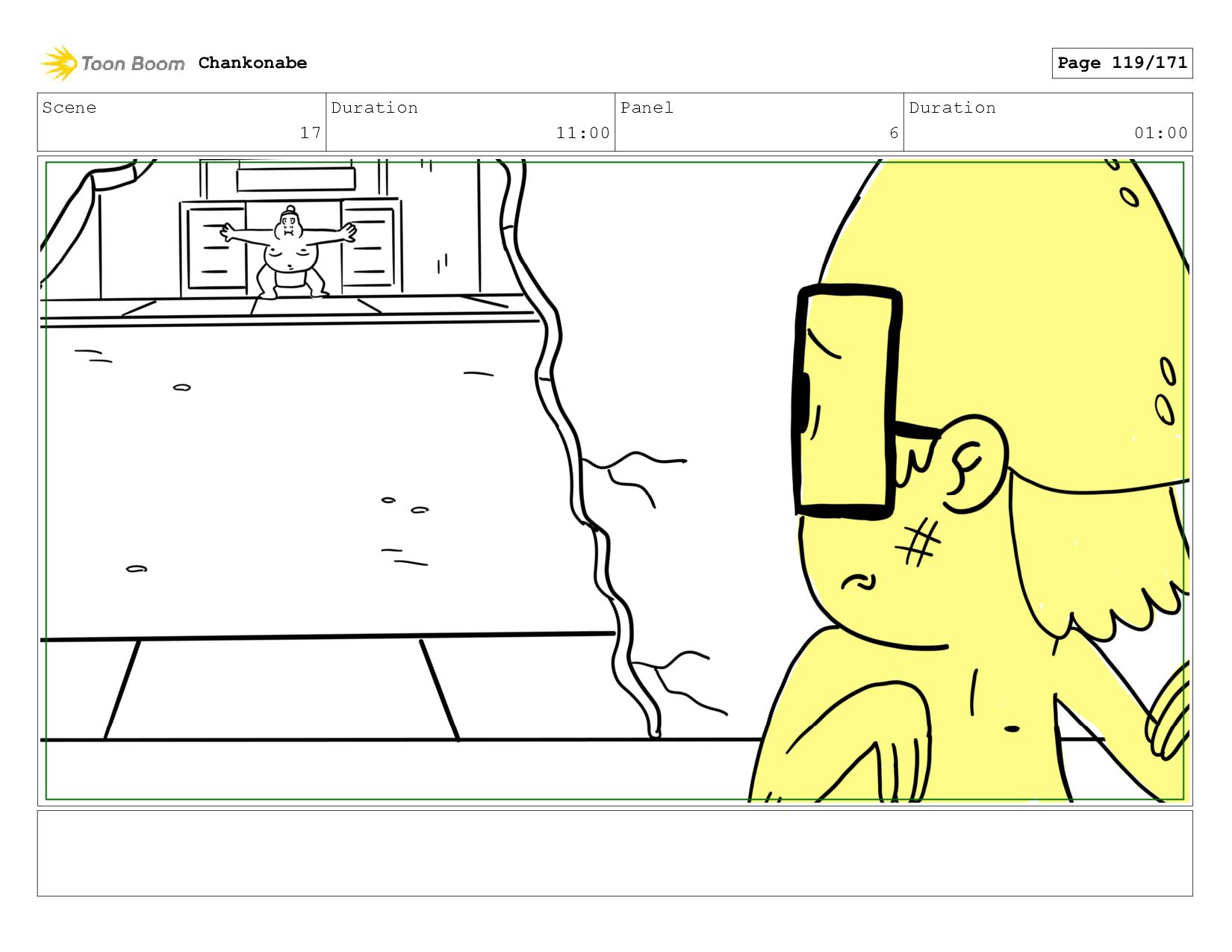Screen dimensions: 1232x952
Task: Select the panel number "6"
Action: tap(894, 133)
